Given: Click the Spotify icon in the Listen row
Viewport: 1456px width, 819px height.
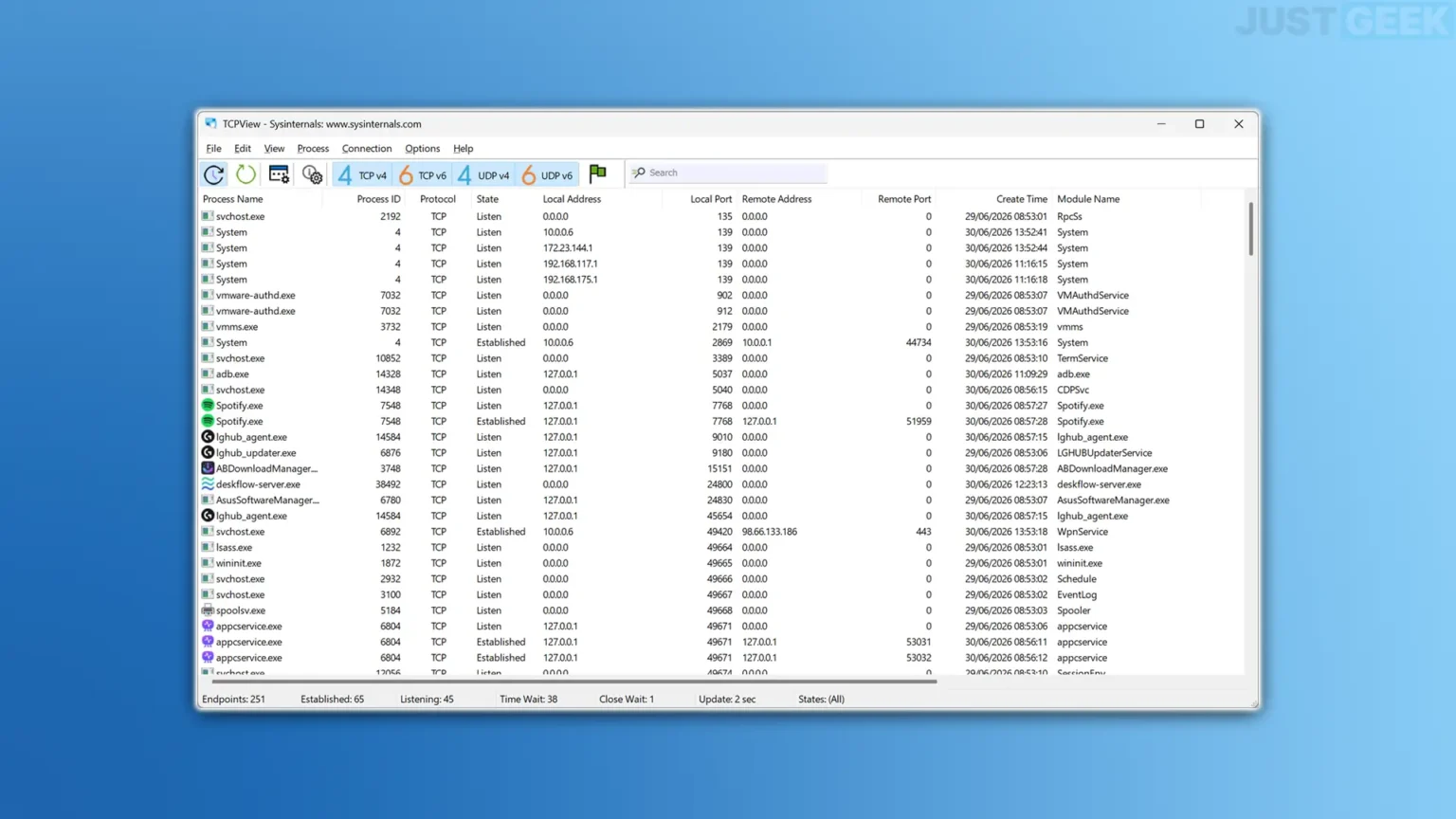Looking at the screenshot, I should tap(208, 405).
